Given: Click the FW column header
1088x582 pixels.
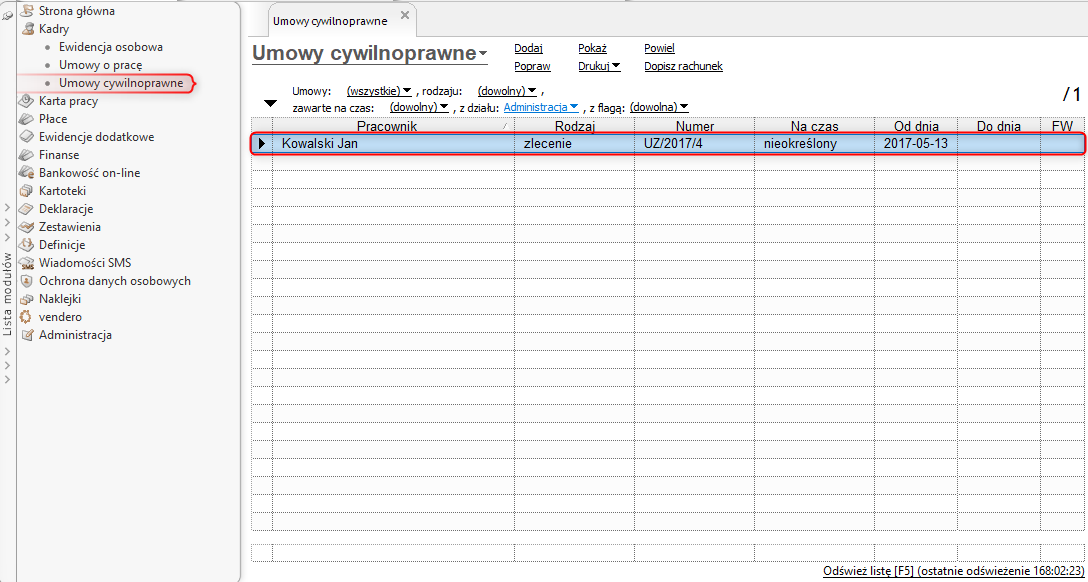Looking at the screenshot, I should coord(1062,126).
